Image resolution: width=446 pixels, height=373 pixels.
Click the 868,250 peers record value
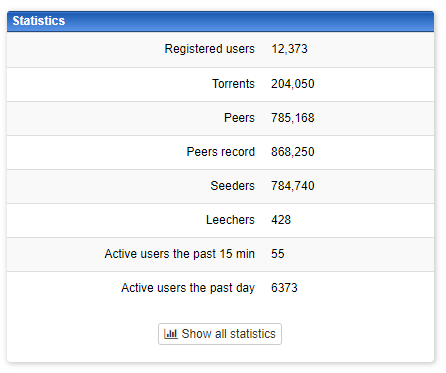tap(293, 152)
